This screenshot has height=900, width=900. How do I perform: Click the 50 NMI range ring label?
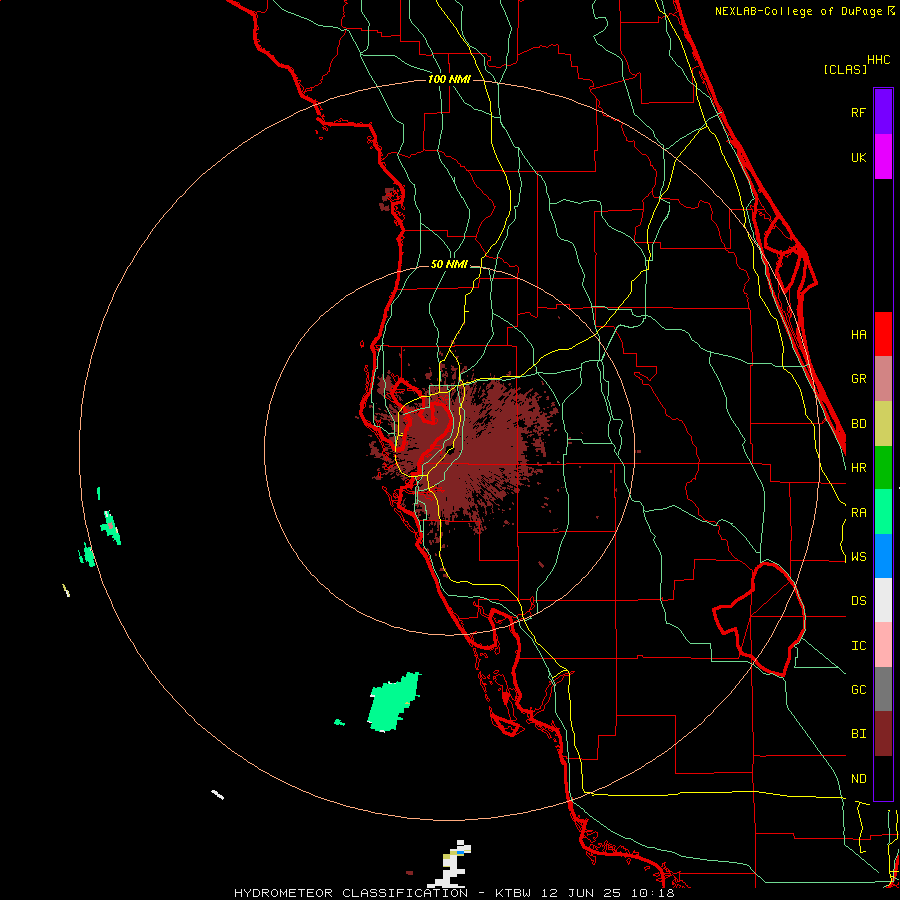point(449,265)
